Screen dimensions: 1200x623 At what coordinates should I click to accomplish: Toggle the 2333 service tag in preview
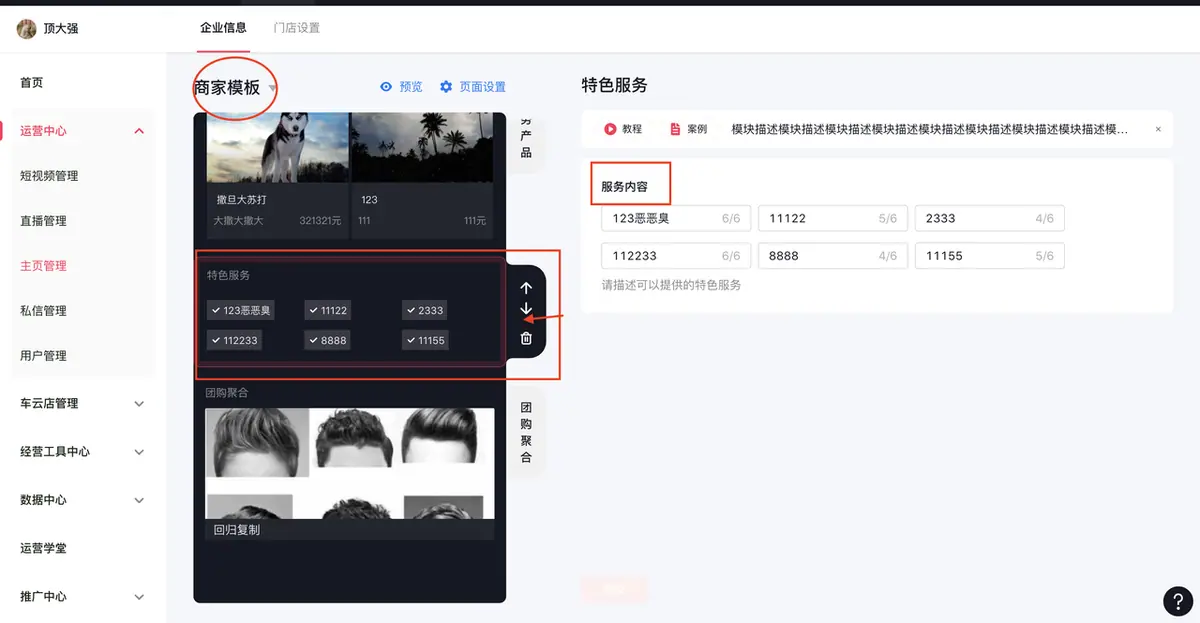425,310
